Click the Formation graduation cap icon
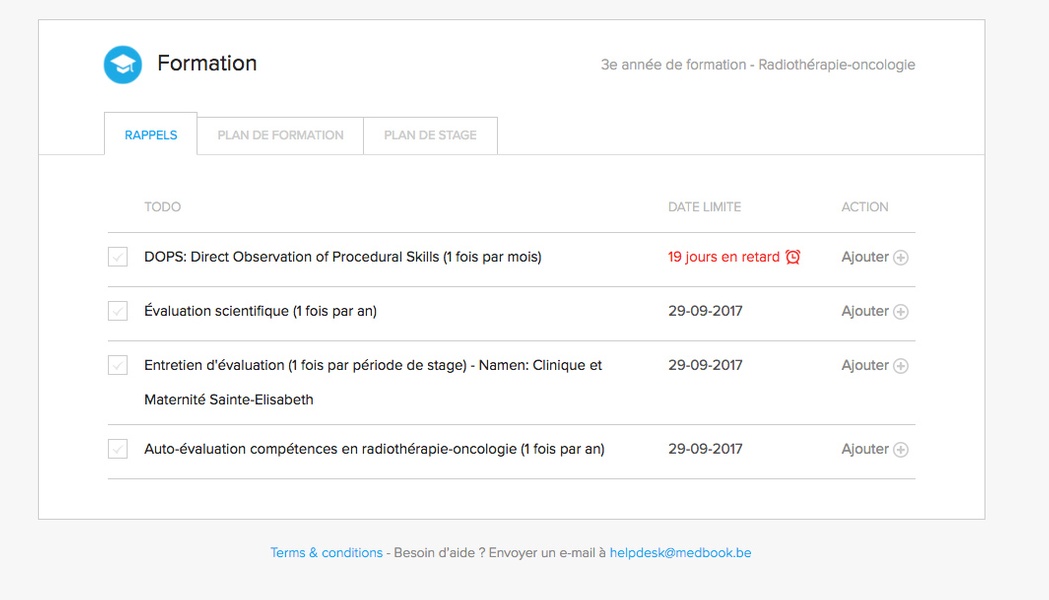This screenshot has width=1049, height=600. click(123, 65)
